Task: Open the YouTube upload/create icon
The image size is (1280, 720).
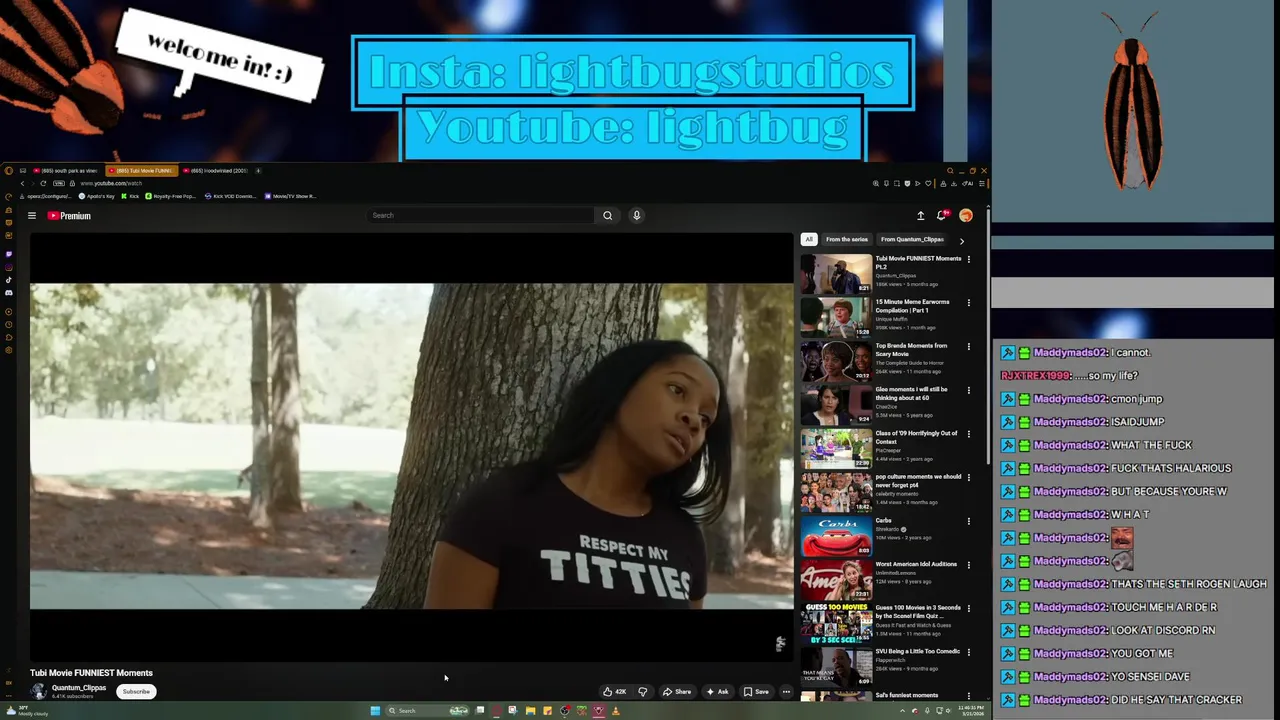Action: 920,215
